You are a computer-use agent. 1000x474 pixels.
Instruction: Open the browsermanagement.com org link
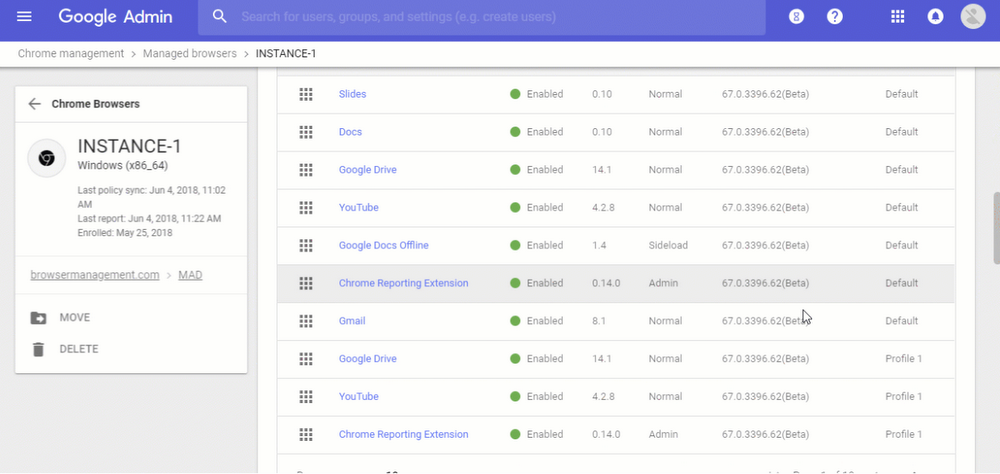click(x=93, y=275)
